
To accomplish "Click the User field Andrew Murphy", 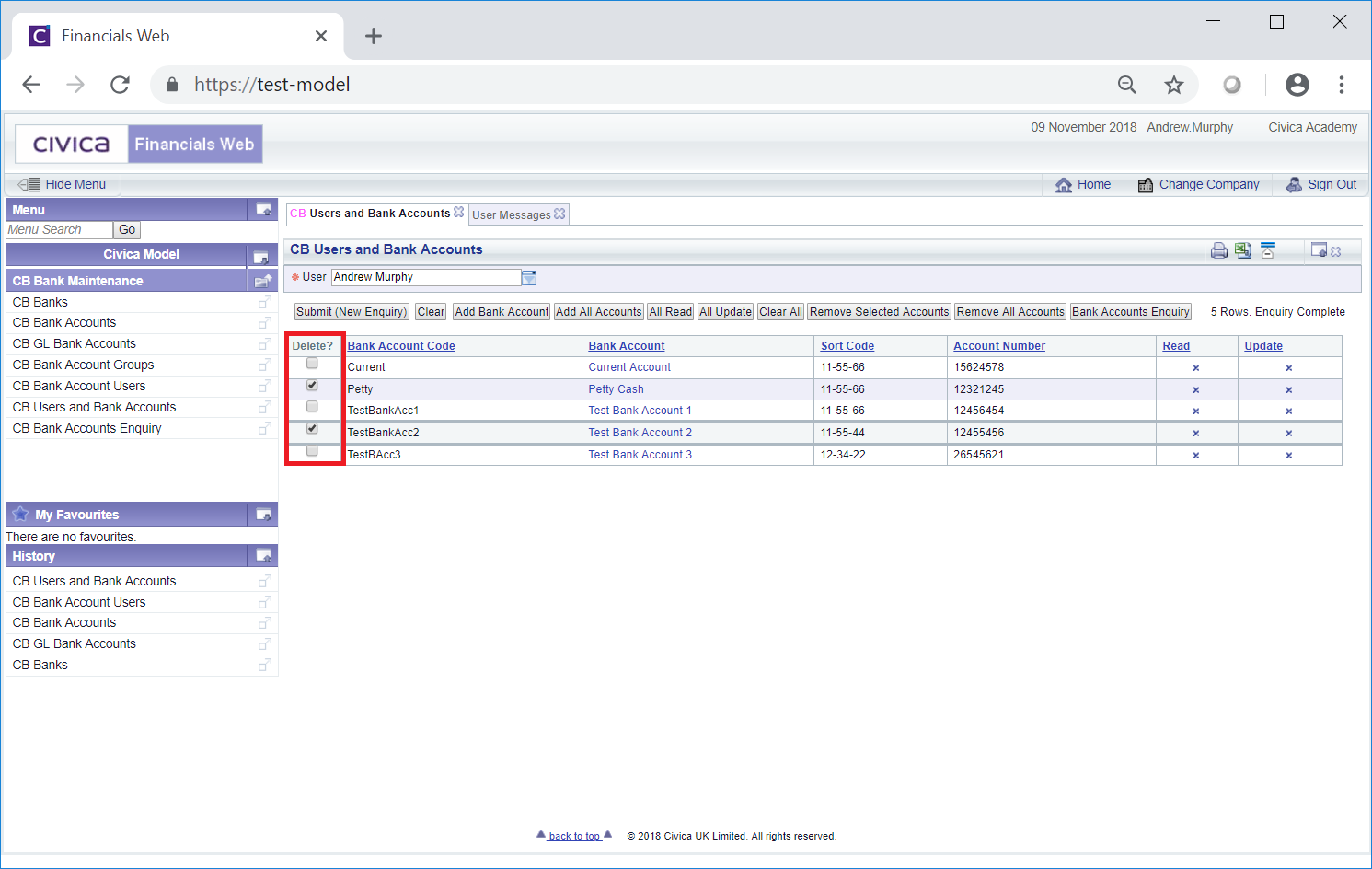I will pyautogui.click(x=426, y=277).
